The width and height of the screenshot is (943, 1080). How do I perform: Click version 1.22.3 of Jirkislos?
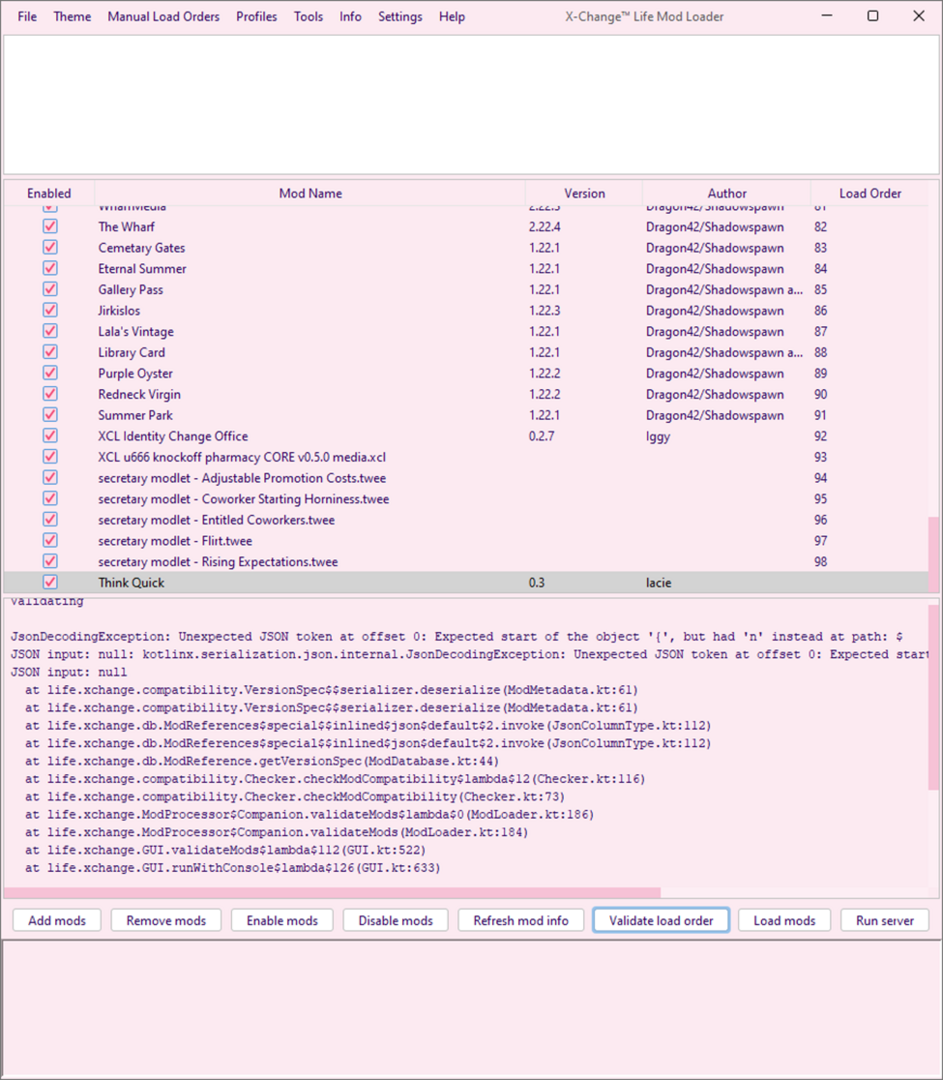[x=544, y=311]
